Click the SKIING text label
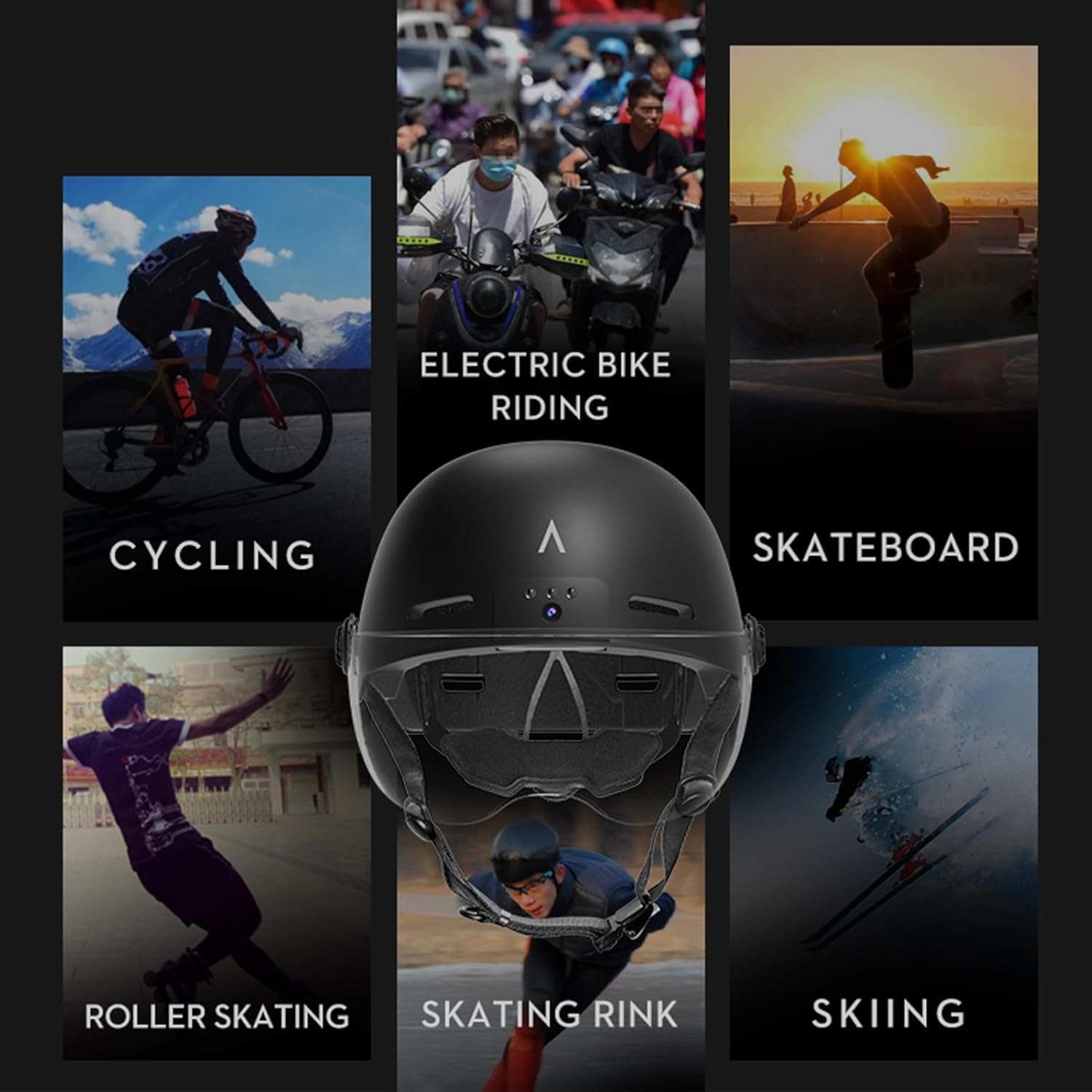Image resolution: width=1092 pixels, height=1092 pixels. (888, 1013)
